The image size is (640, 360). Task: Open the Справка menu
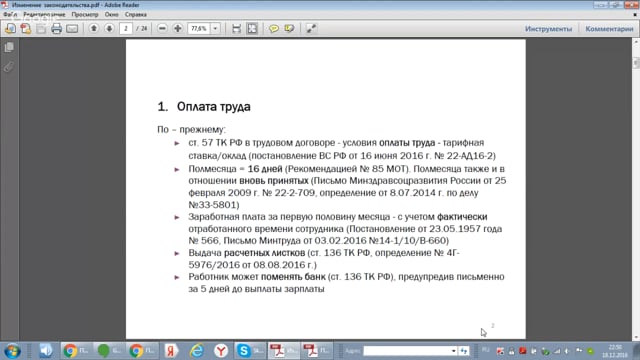click(136, 14)
